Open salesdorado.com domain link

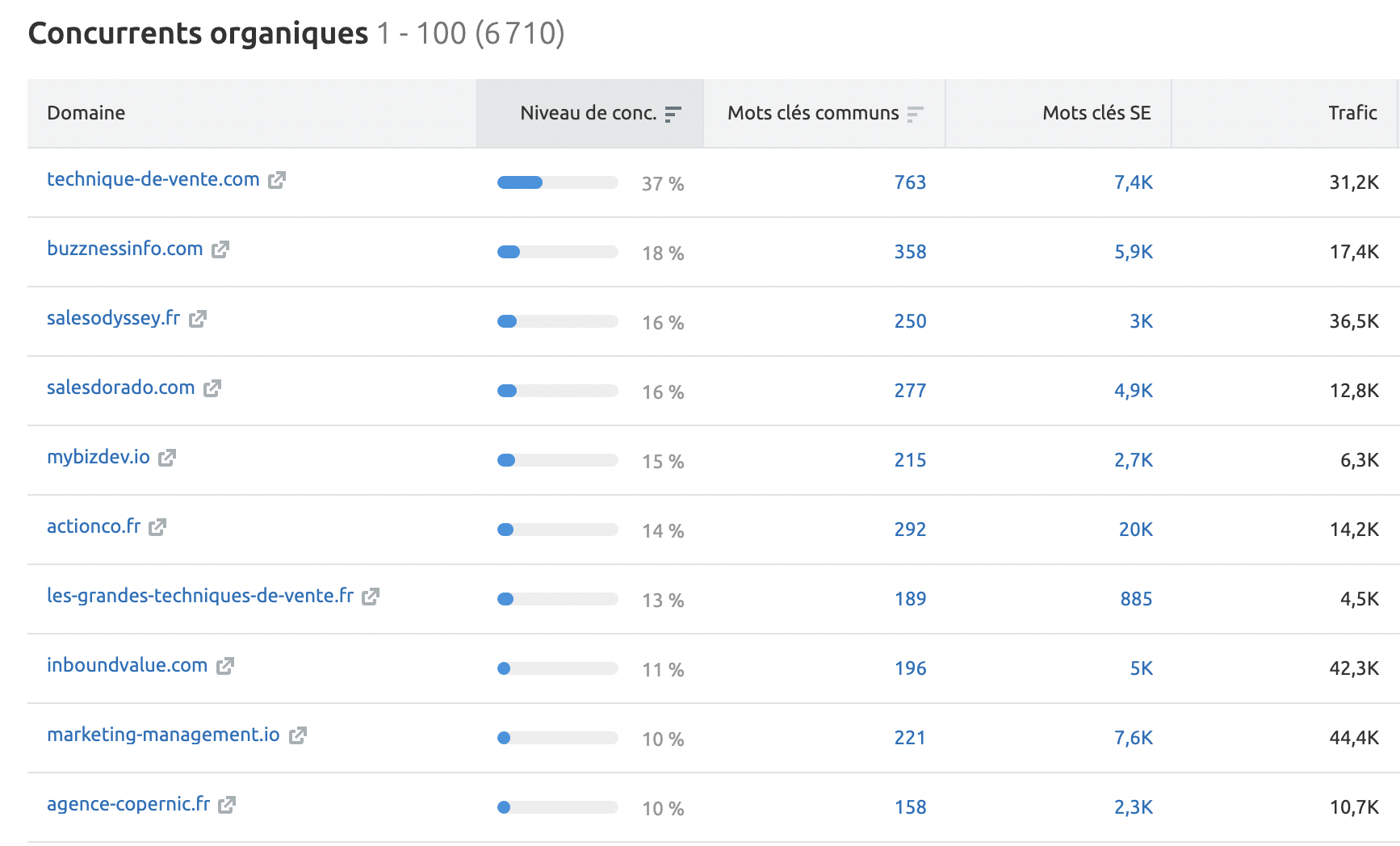click(x=121, y=387)
